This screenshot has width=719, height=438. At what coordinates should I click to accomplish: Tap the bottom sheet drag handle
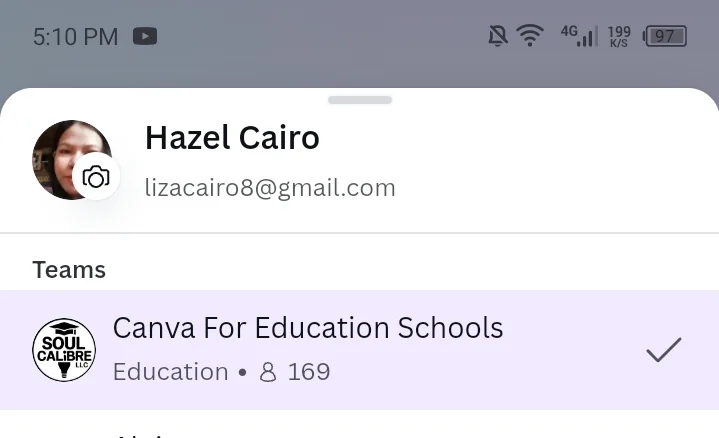pyautogui.click(x=360, y=100)
